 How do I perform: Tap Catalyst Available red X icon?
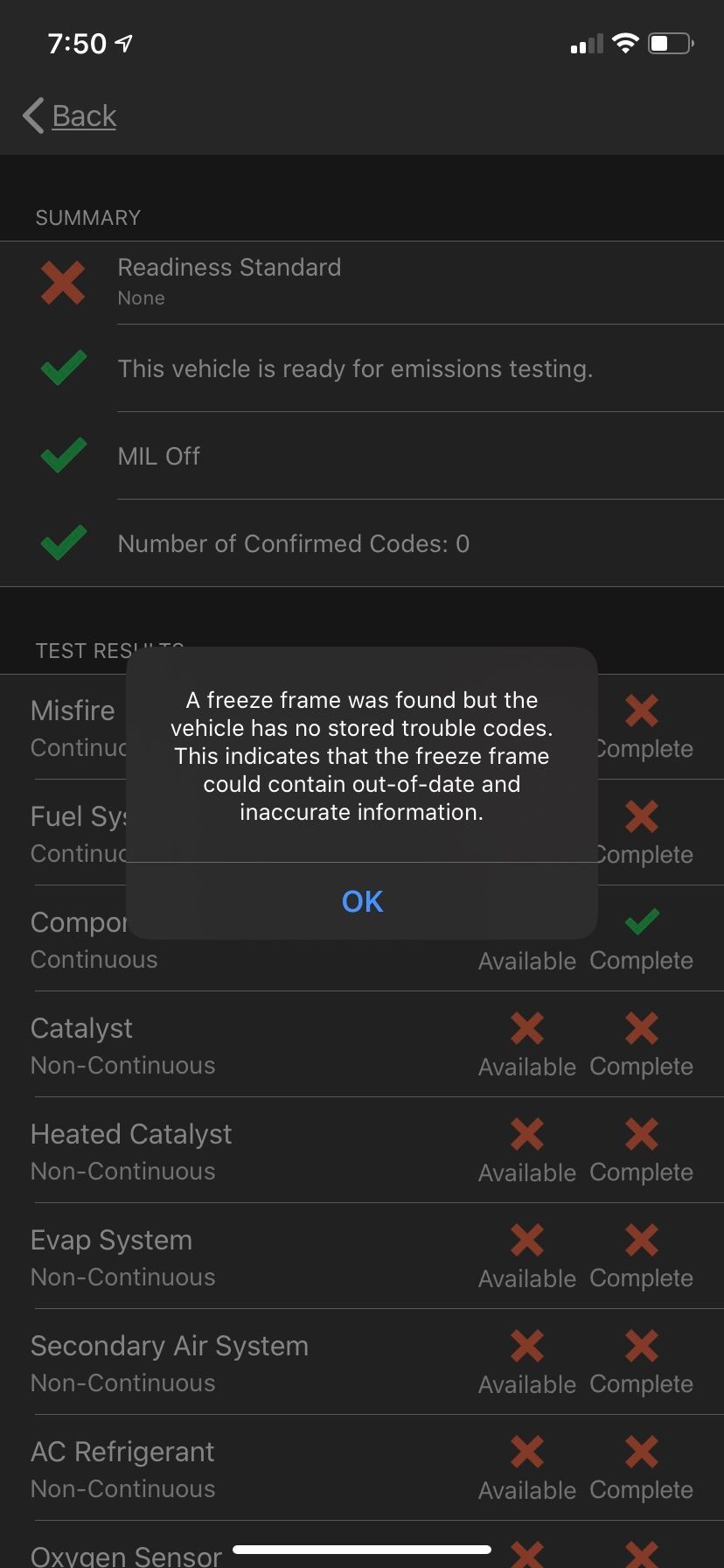526,1028
